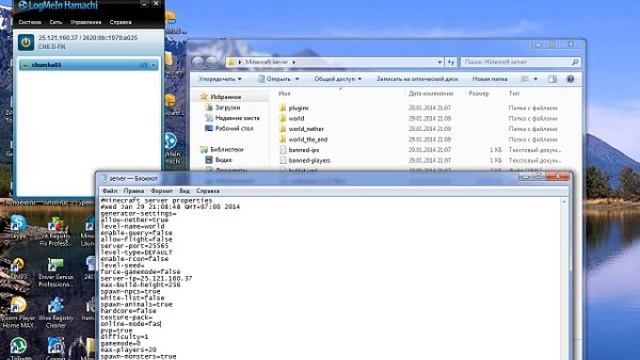The height and width of the screenshot is (360, 640).
Task: Sort by the Имя column header
Action: [284, 93]
